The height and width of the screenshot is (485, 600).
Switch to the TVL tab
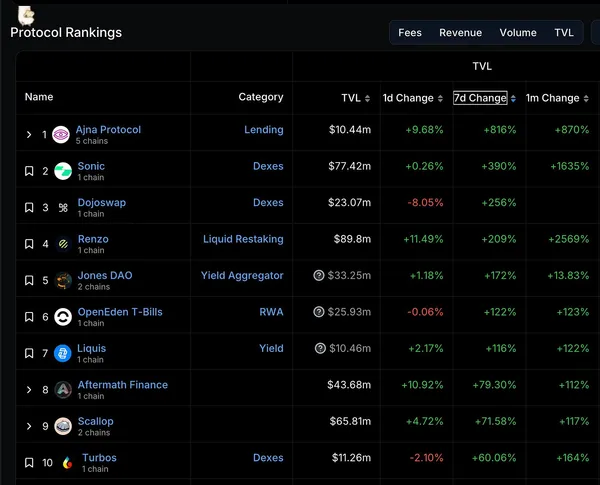[564, 33]
